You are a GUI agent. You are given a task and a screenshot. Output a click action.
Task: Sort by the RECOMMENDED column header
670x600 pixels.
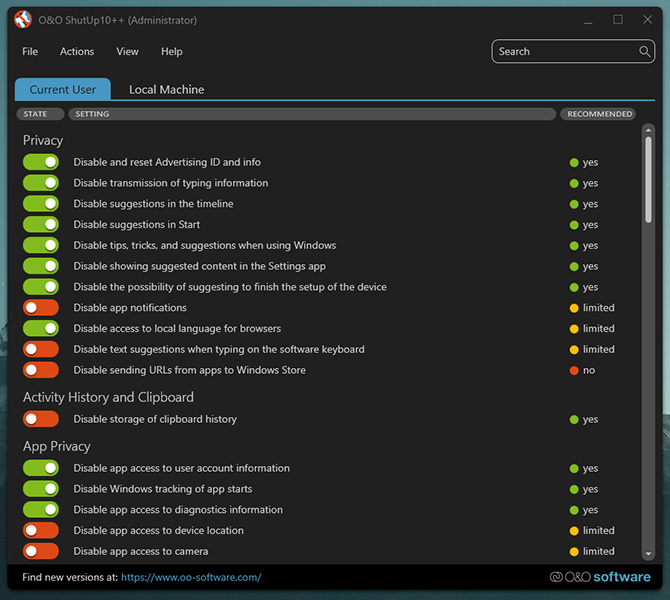click(598, 114)
